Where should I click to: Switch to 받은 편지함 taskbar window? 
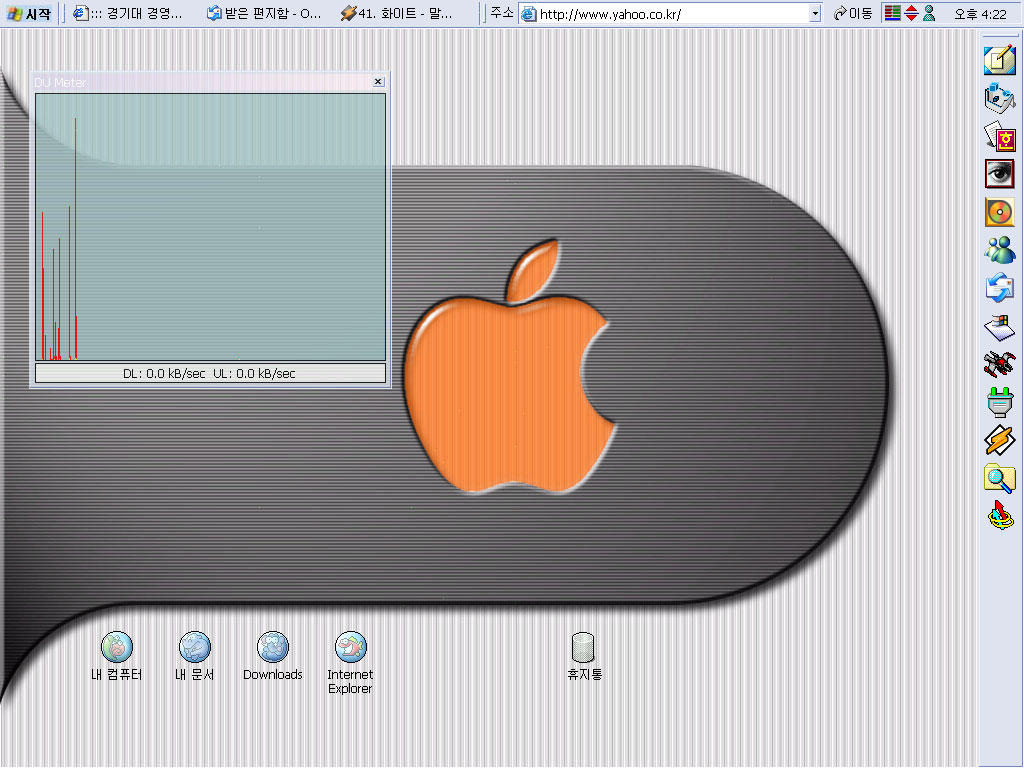[x=264, y=14]
